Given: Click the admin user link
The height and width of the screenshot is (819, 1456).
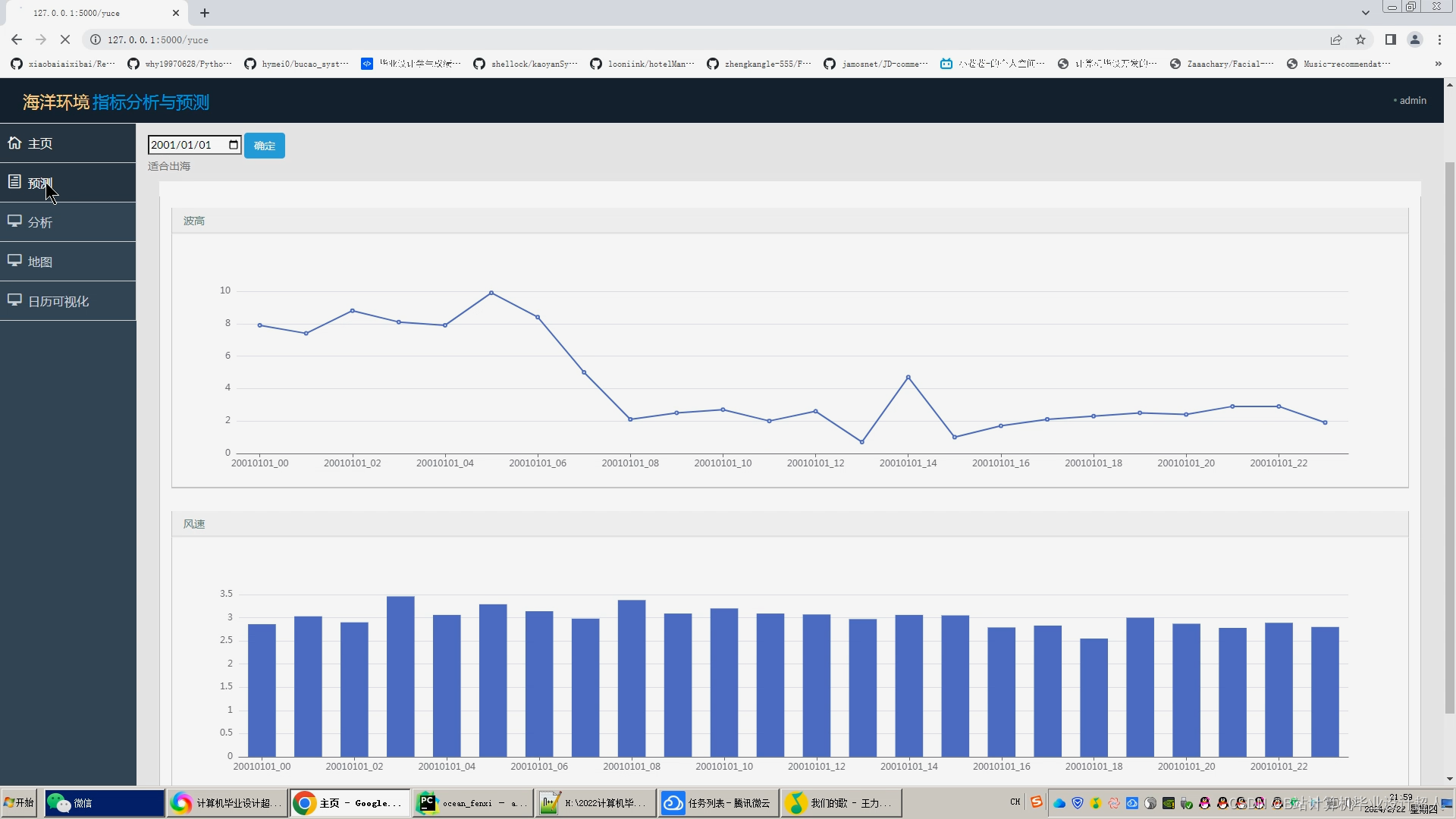Looking at the screenshot, I should pyautogui.click(x=1412, y=100).
